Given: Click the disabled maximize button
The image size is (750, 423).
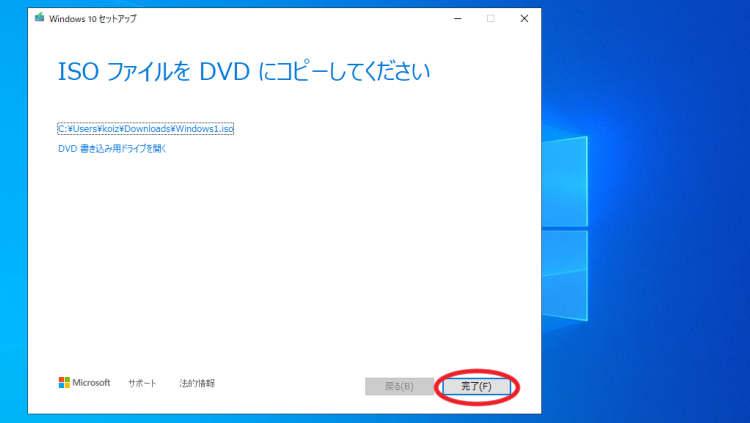Looking at the screenshot, I should pos(491,18).
